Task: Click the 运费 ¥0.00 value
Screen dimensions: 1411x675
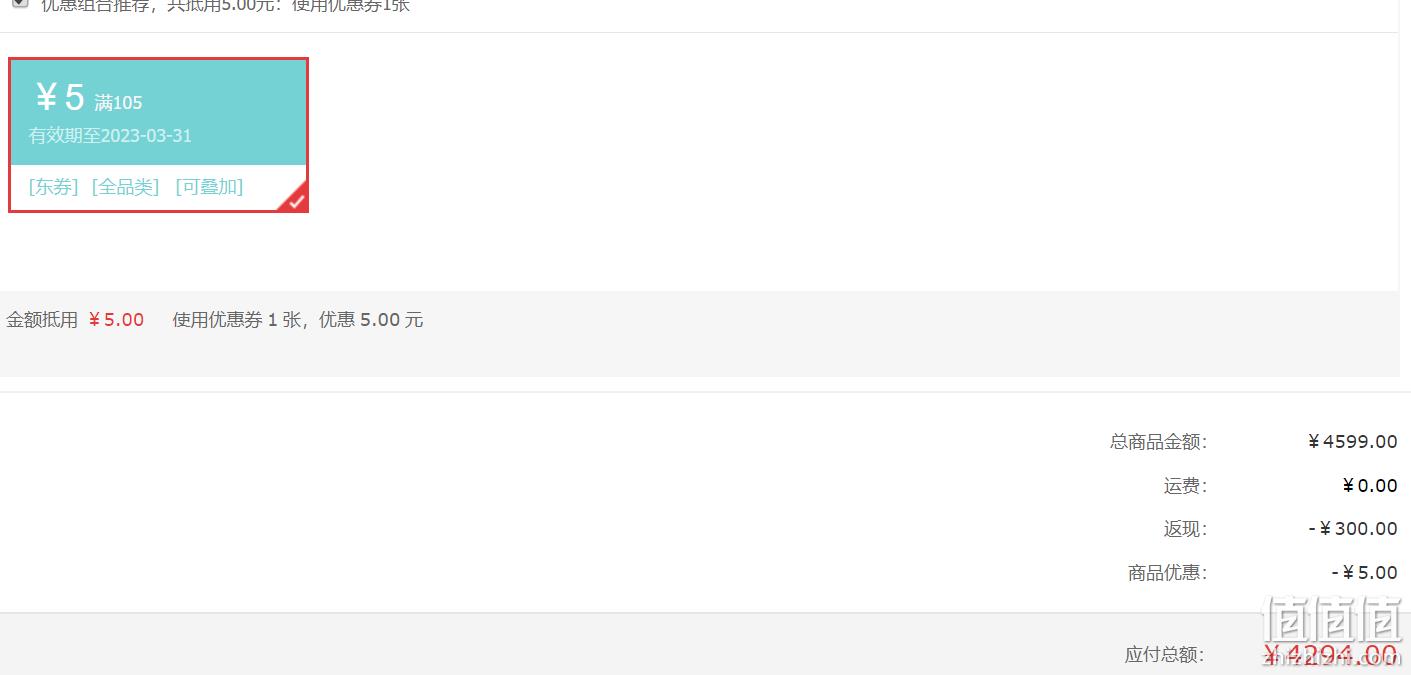Action: tap(1370, 486)
